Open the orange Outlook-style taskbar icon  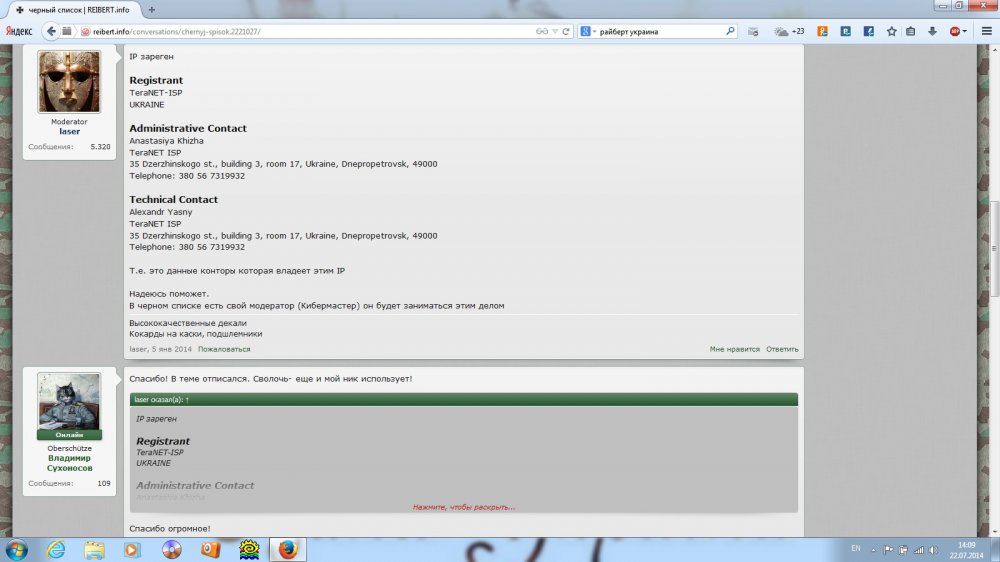(210, 549)
